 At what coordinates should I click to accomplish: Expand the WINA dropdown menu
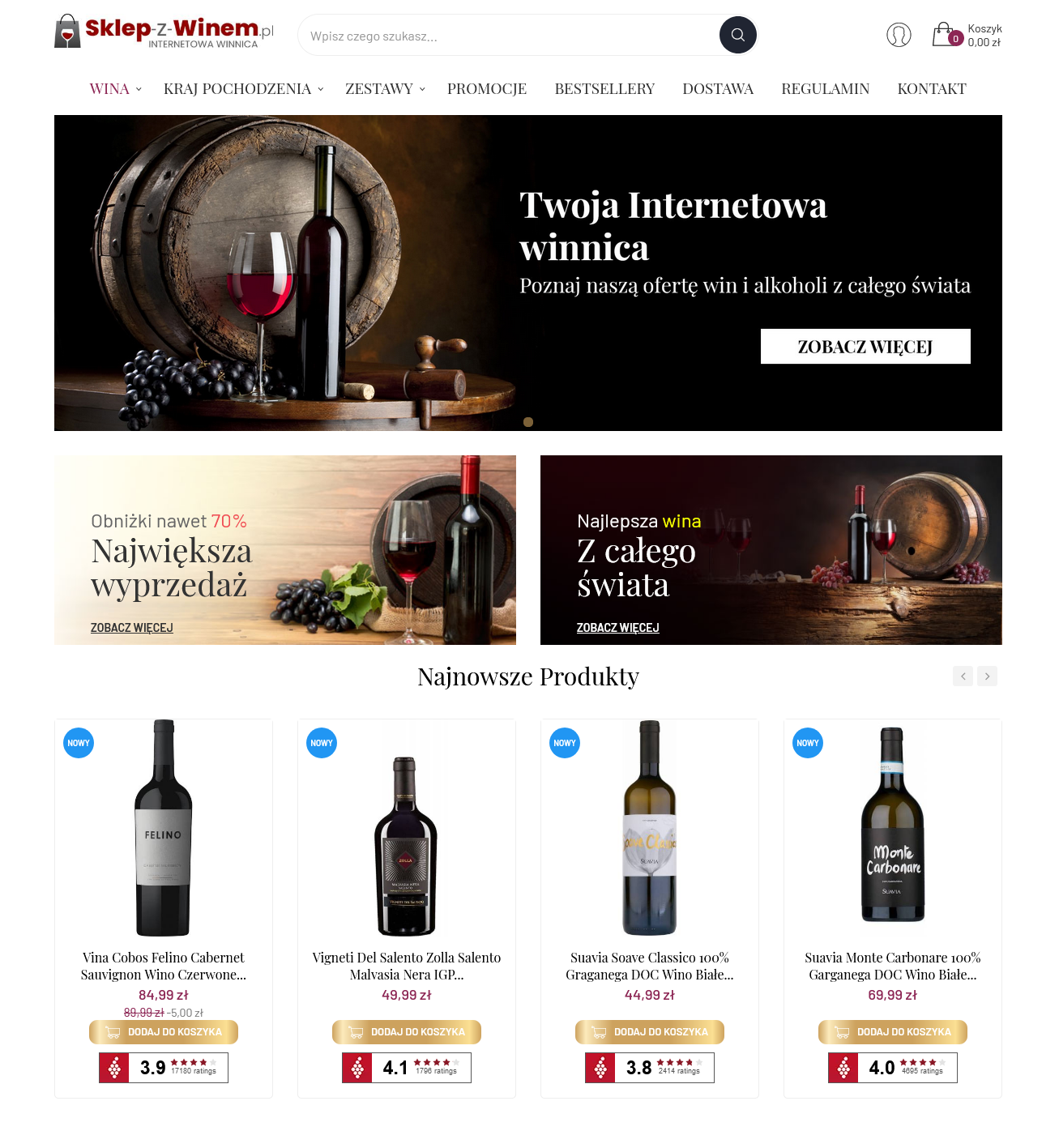coord(116,89)
